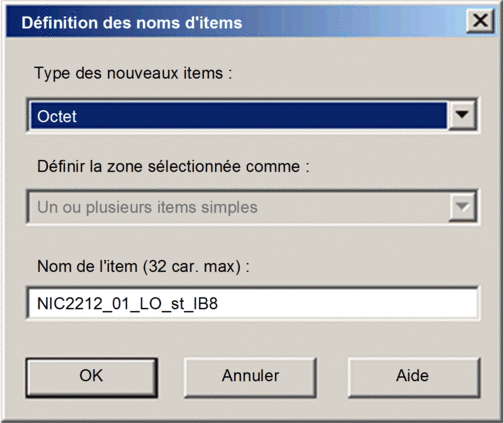The width and height of the screenshot is (504, 423).
Task: Click the NIC2212_01_LO_st_IB8 text in the field
Action: (x=127, y=304)
